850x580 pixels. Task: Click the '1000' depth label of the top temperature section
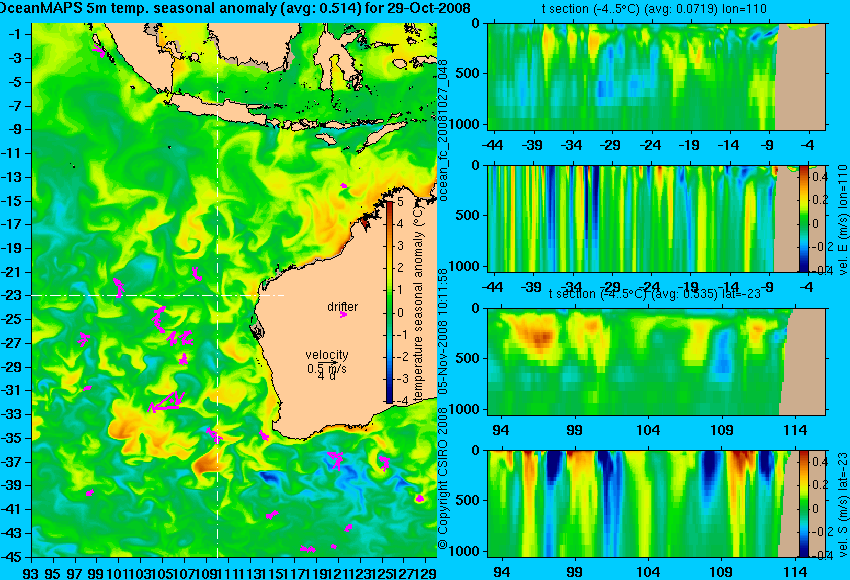(x=466, y=124)
